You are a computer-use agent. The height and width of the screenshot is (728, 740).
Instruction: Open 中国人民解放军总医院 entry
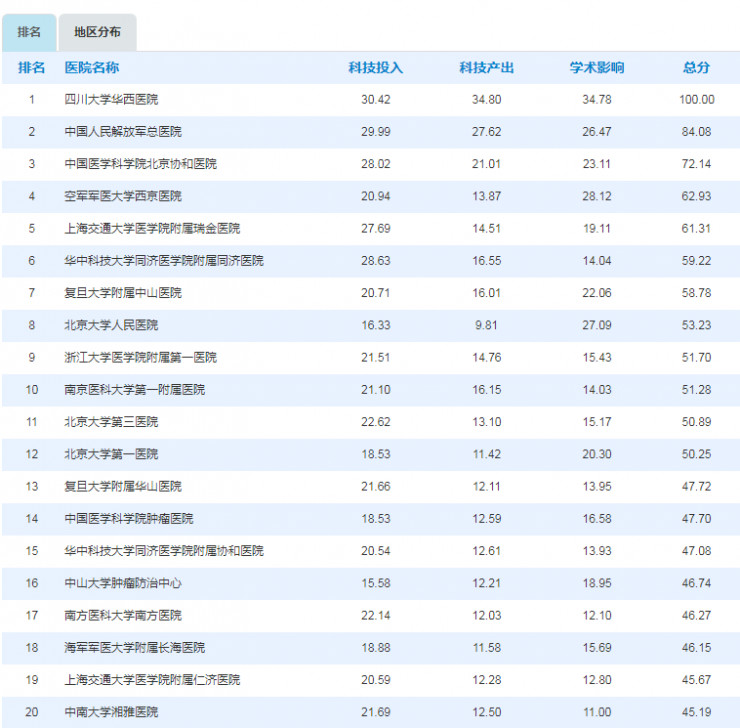123,132
